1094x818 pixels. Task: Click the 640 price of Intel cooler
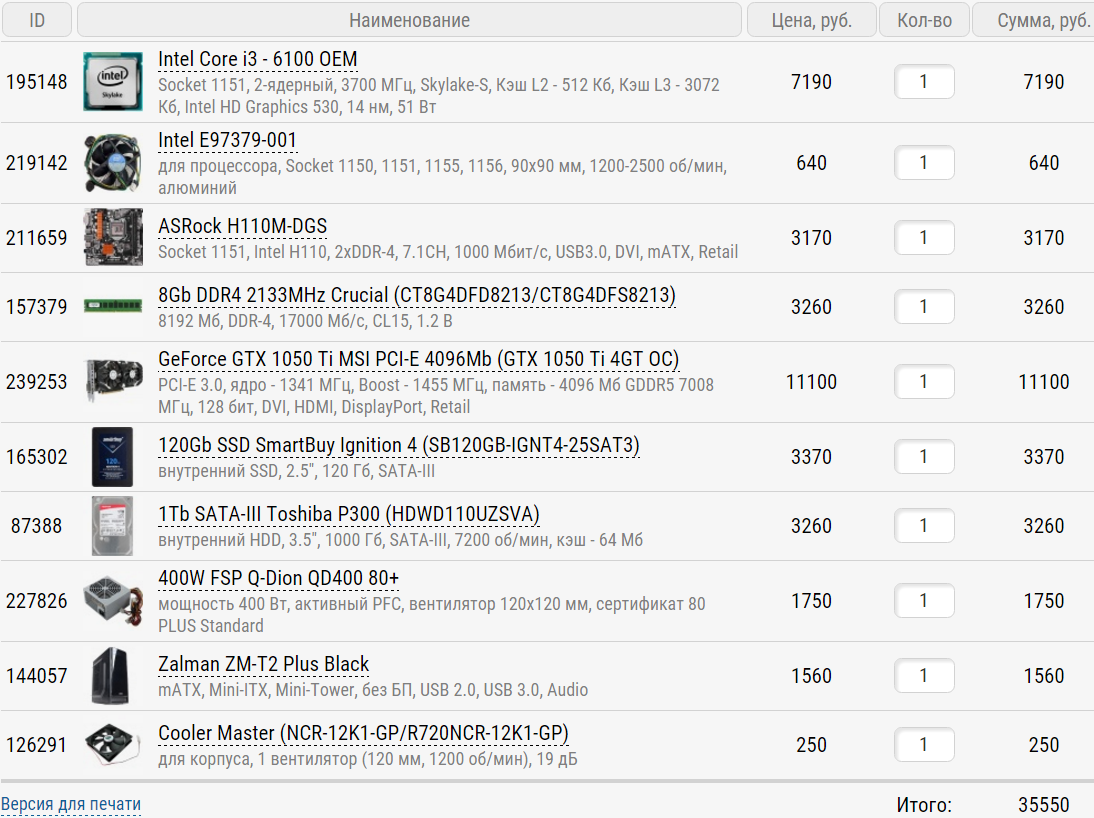pos(811,163)
